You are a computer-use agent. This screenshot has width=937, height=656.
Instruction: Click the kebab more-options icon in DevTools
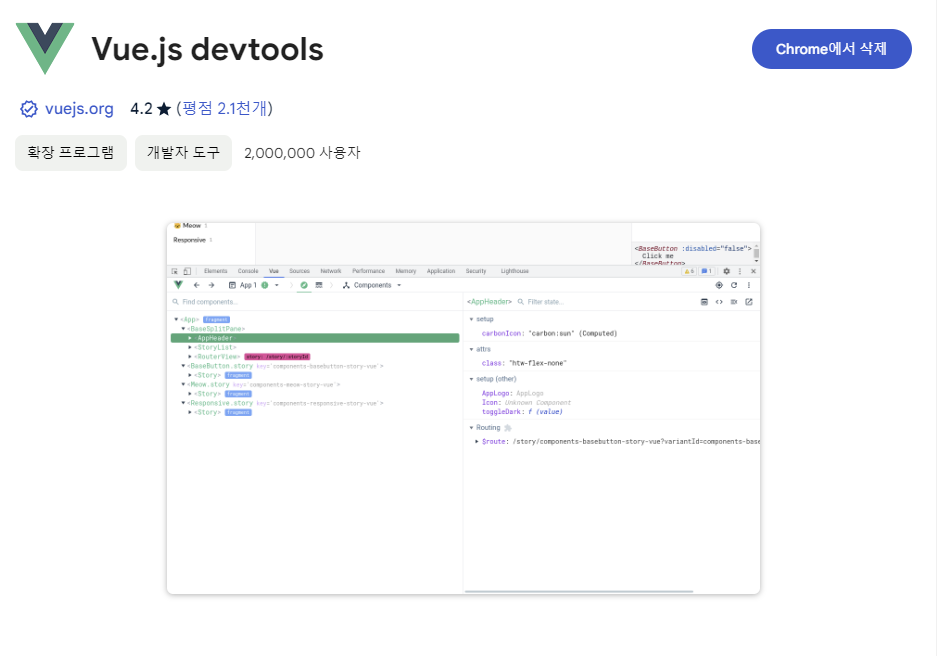point(739,271)
